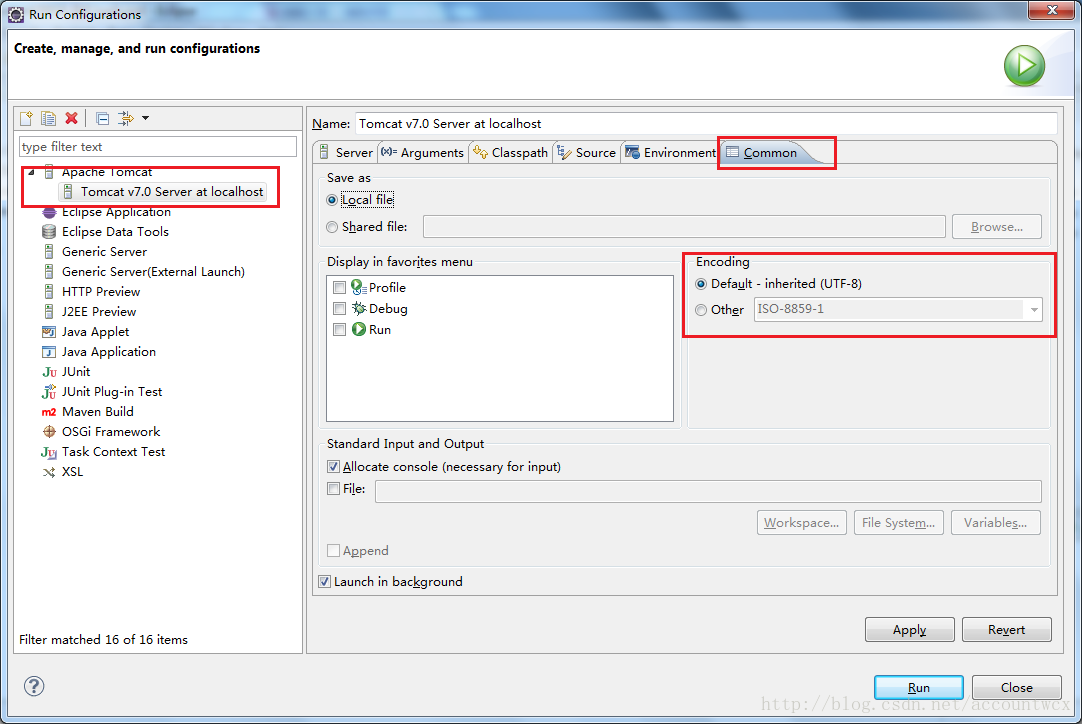Image resolution: width=1082 pixels, height=724 pixels.
Task: Click the filter launch configurations icon
Action: [x=126, y=118]
